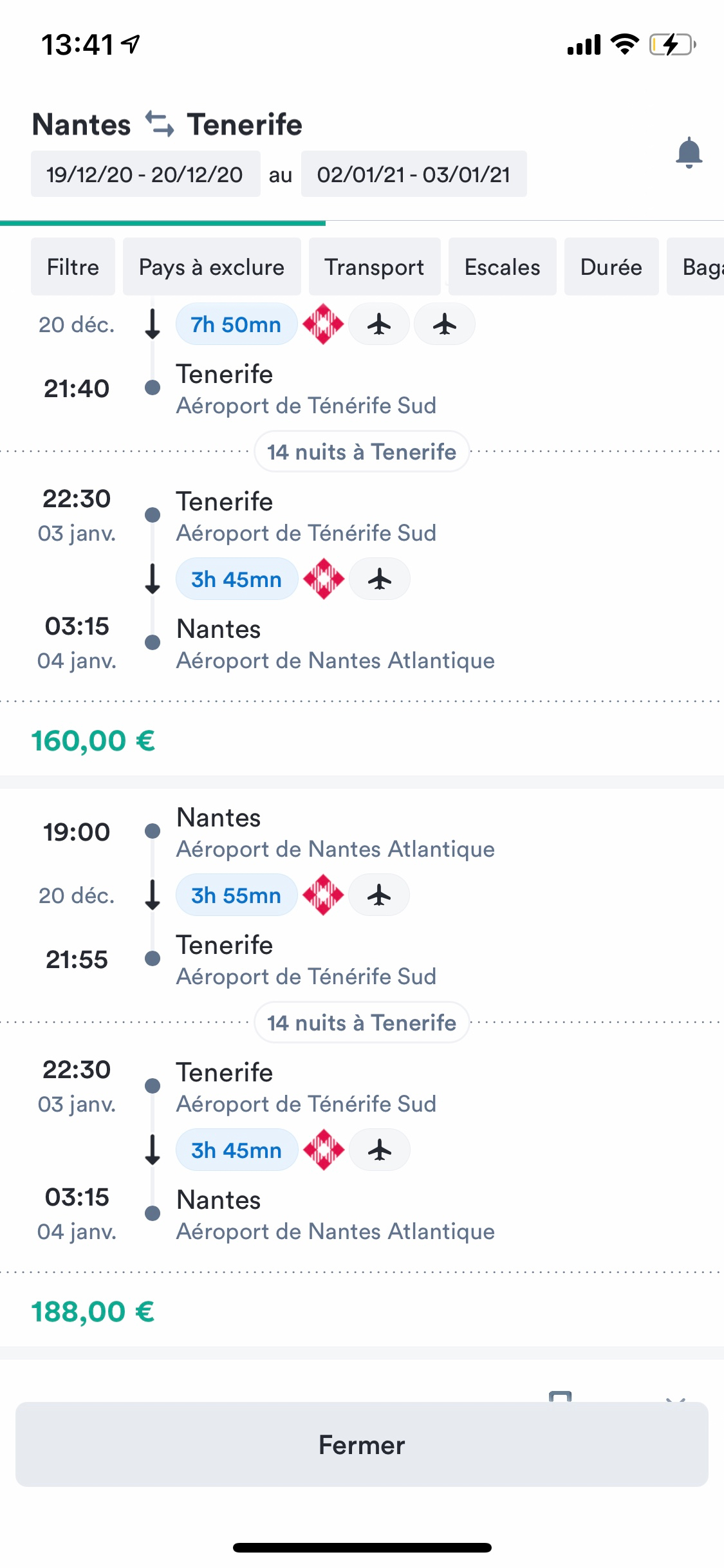This screenshot has height=1568, width=724.
Task: Open Pays à exclure filter
Action: (x=212, y=267)
